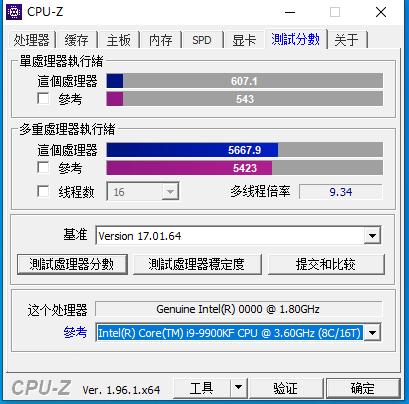Image resolution: width=409 pixels, height=404 pixels.
Task: Minimize the CPU-Z window
Action: pyautogui.click(x=290, y=12)
